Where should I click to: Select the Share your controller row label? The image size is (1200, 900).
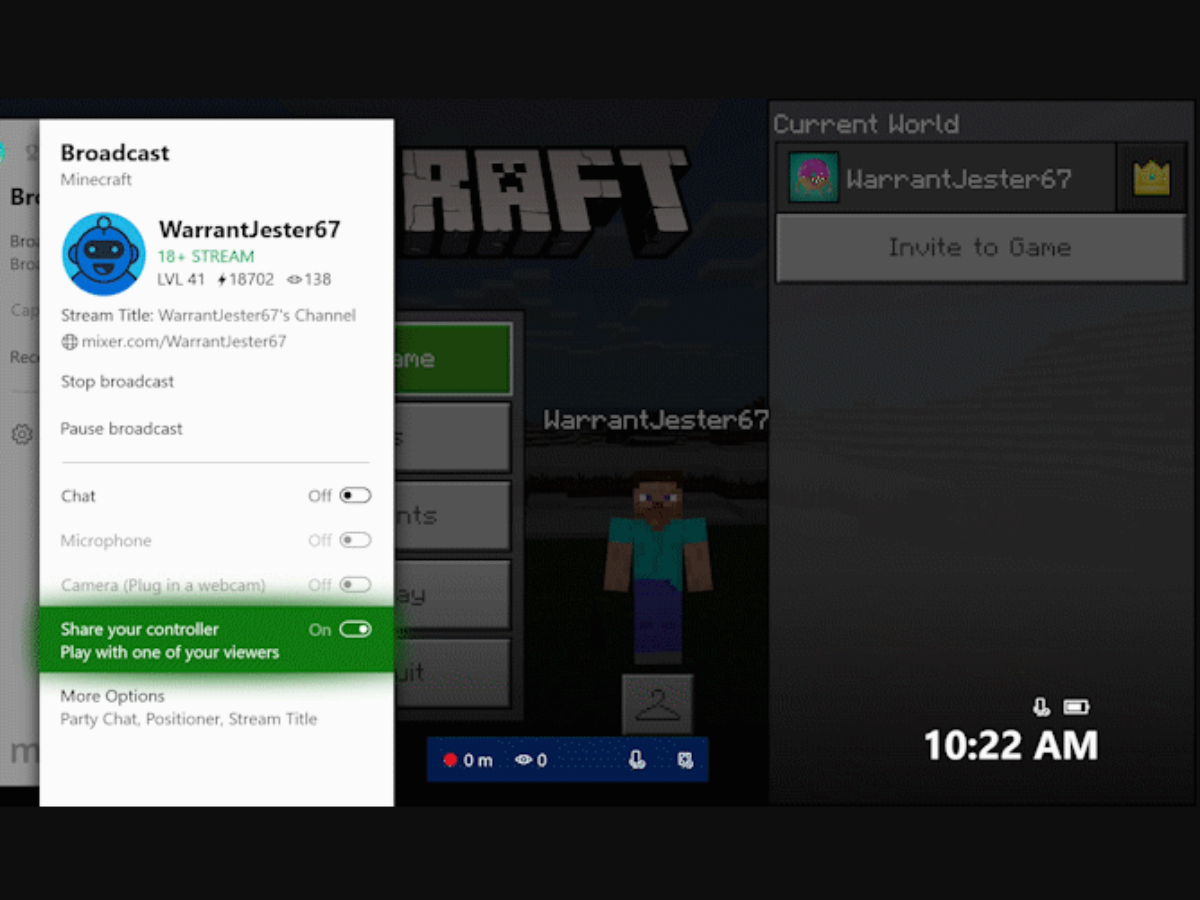139,629
